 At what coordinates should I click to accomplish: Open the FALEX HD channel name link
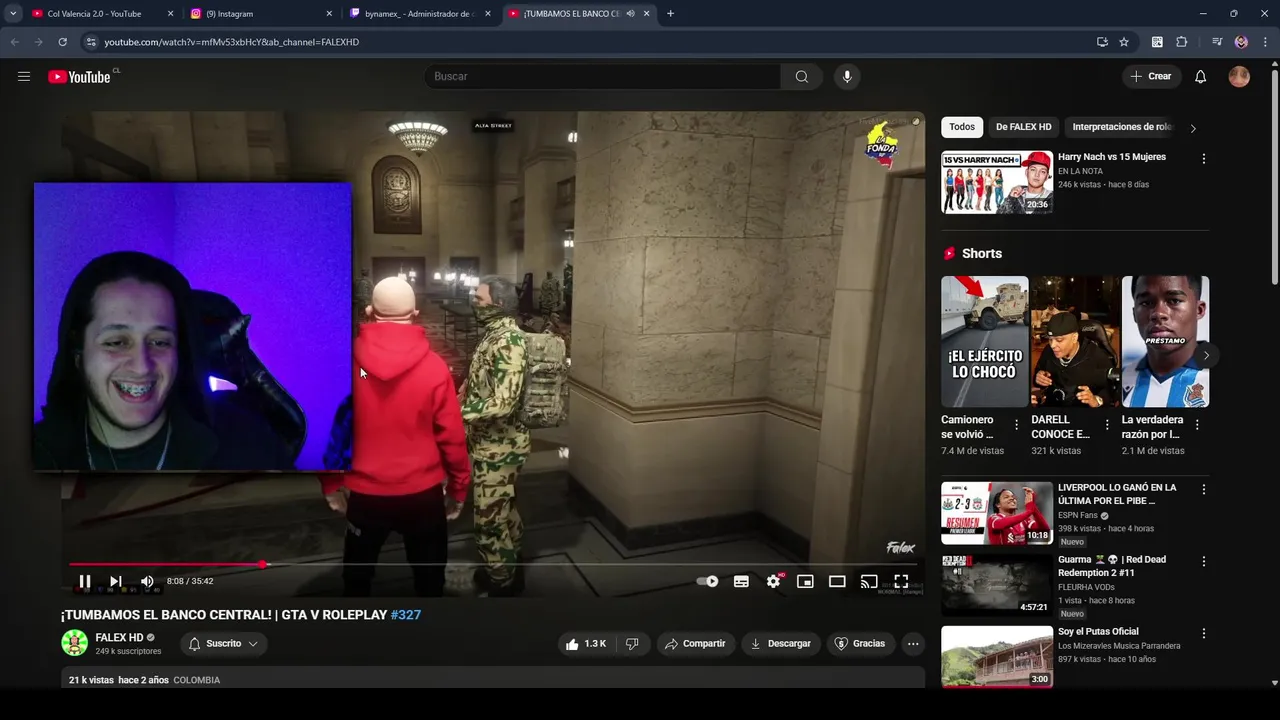coord(119,637)
